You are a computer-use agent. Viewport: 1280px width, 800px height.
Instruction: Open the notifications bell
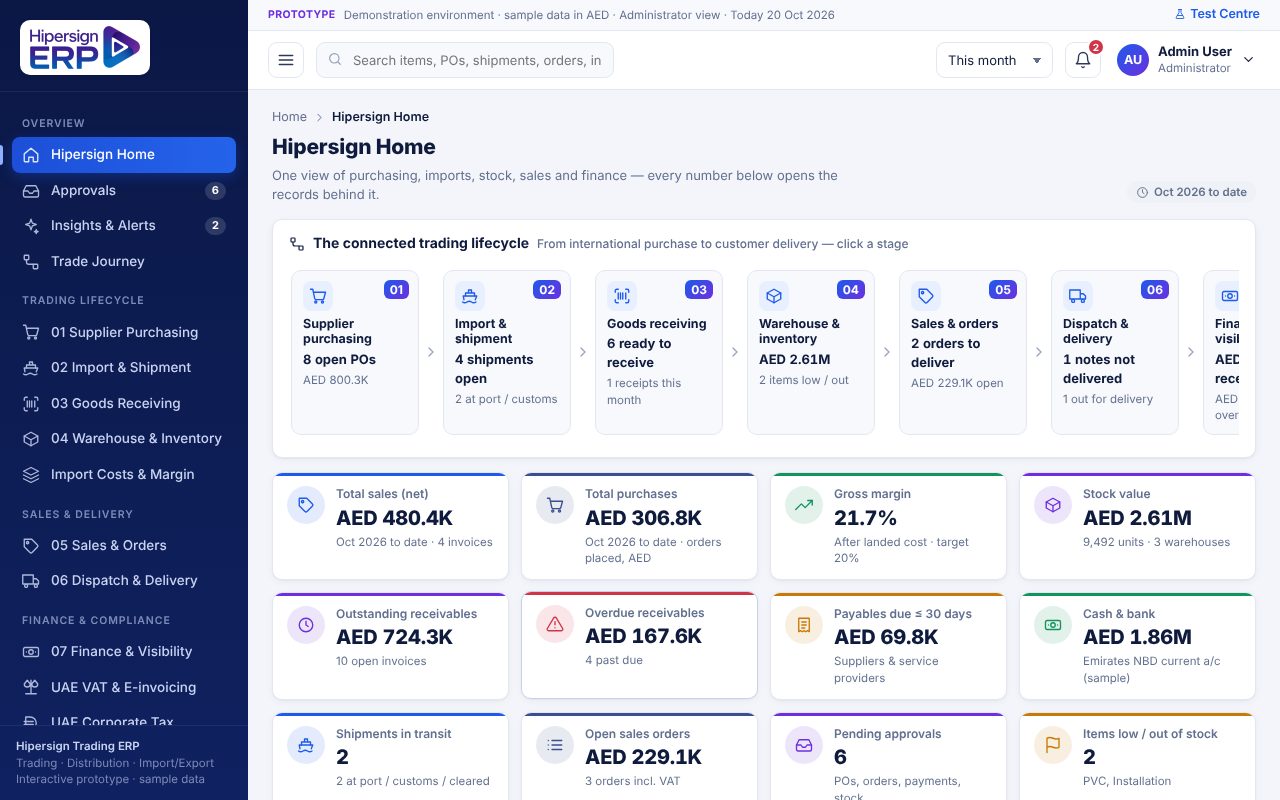point(1083,60)
